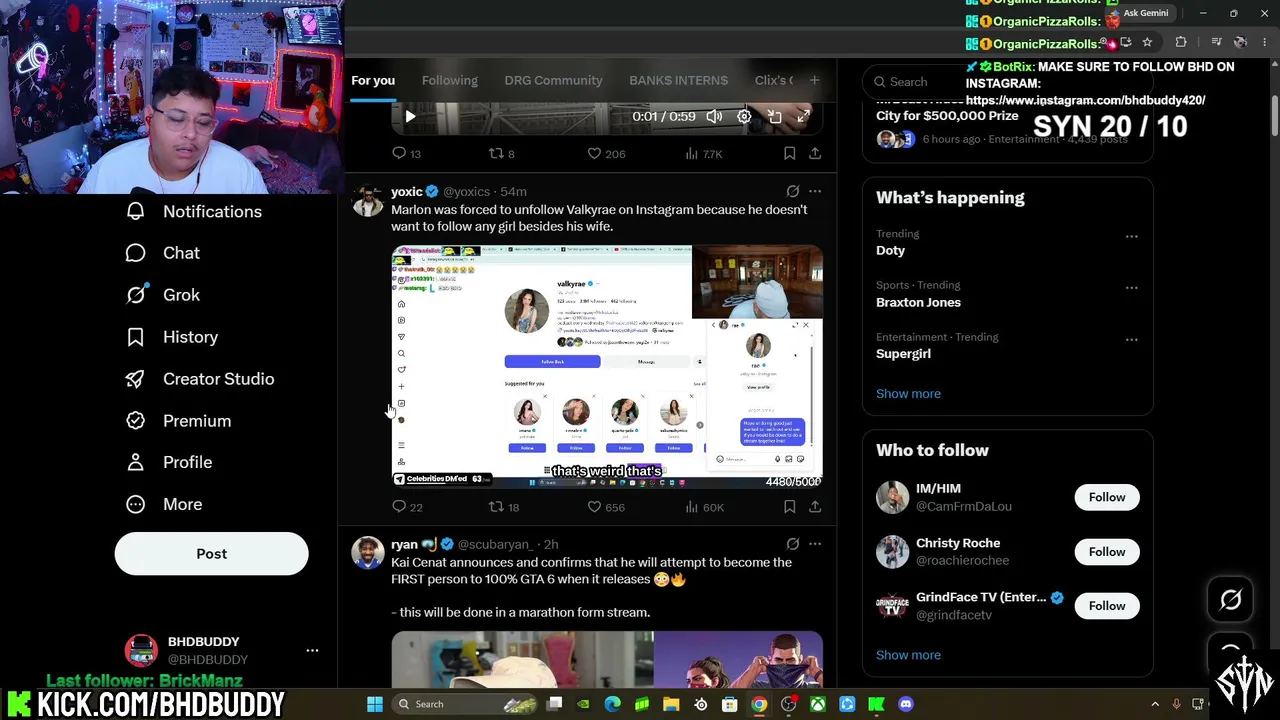Open the Grok floating button
1280x720 pixels.
[x=1231, y=600]
